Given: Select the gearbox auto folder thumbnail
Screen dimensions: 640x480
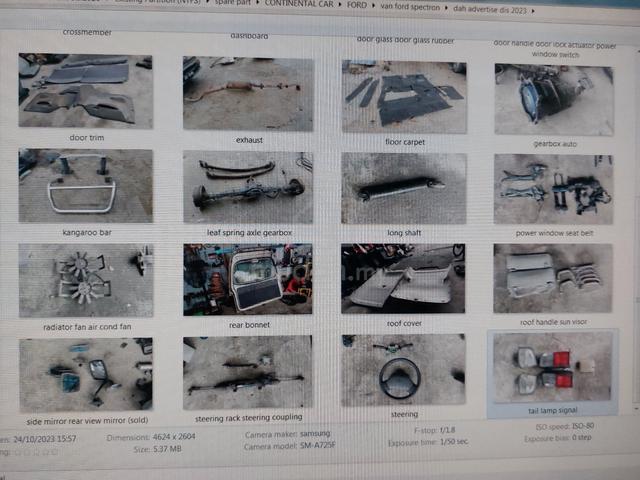Looking at the screenshot, I should coord(554,100).
